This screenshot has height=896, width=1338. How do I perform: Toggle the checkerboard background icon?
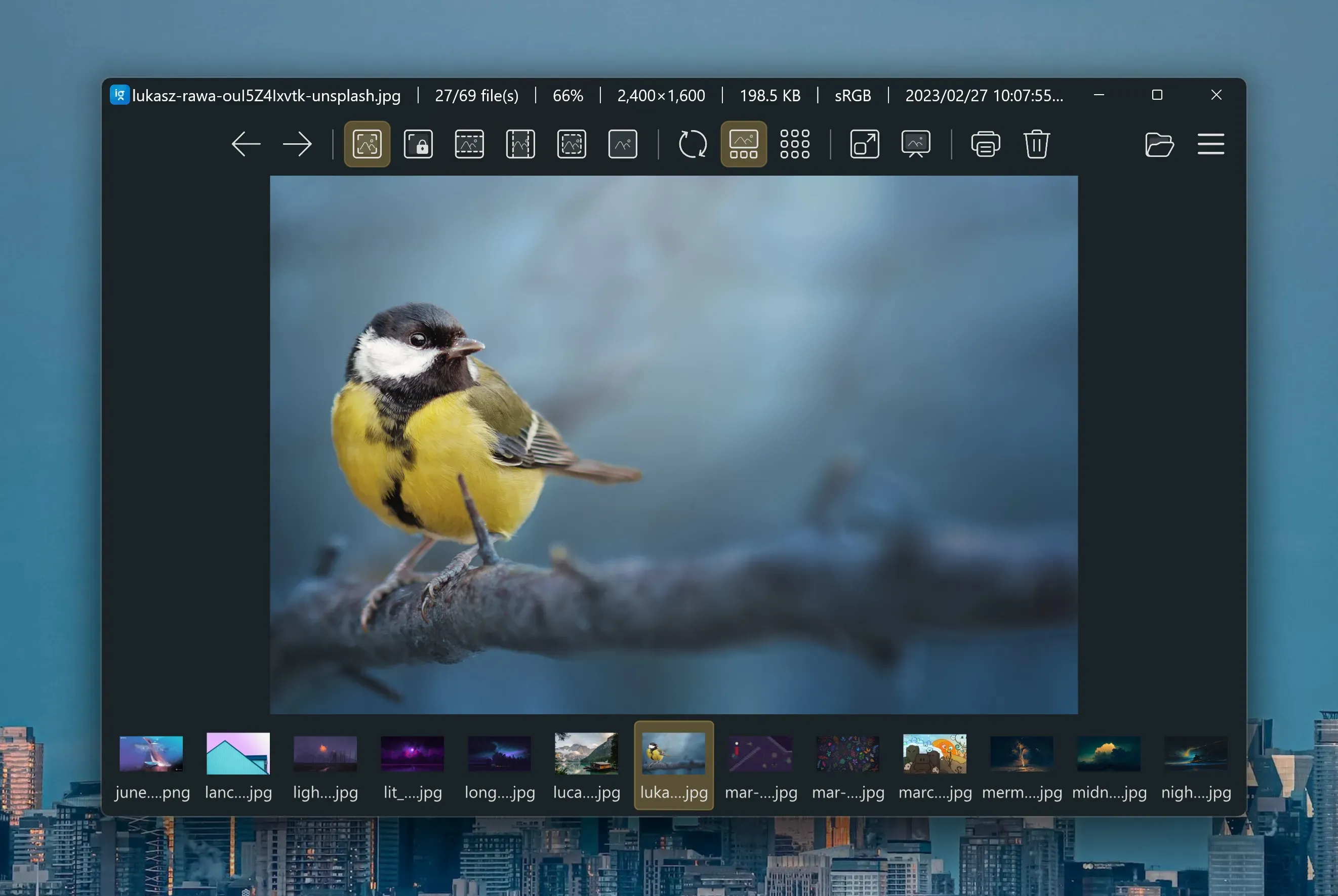click(795, 144)
